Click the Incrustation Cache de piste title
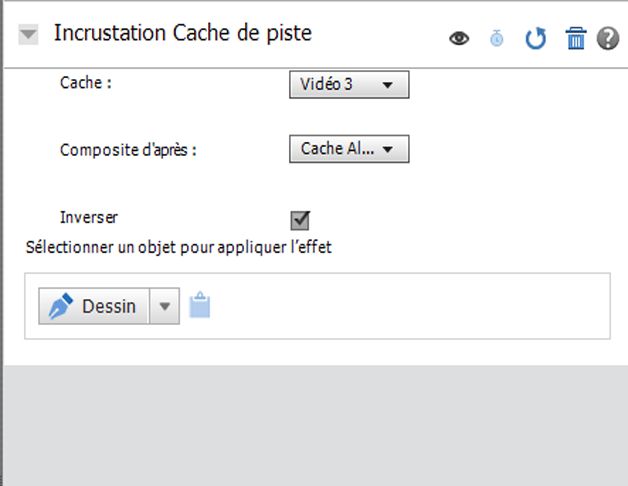 click(x=183, y=33)
